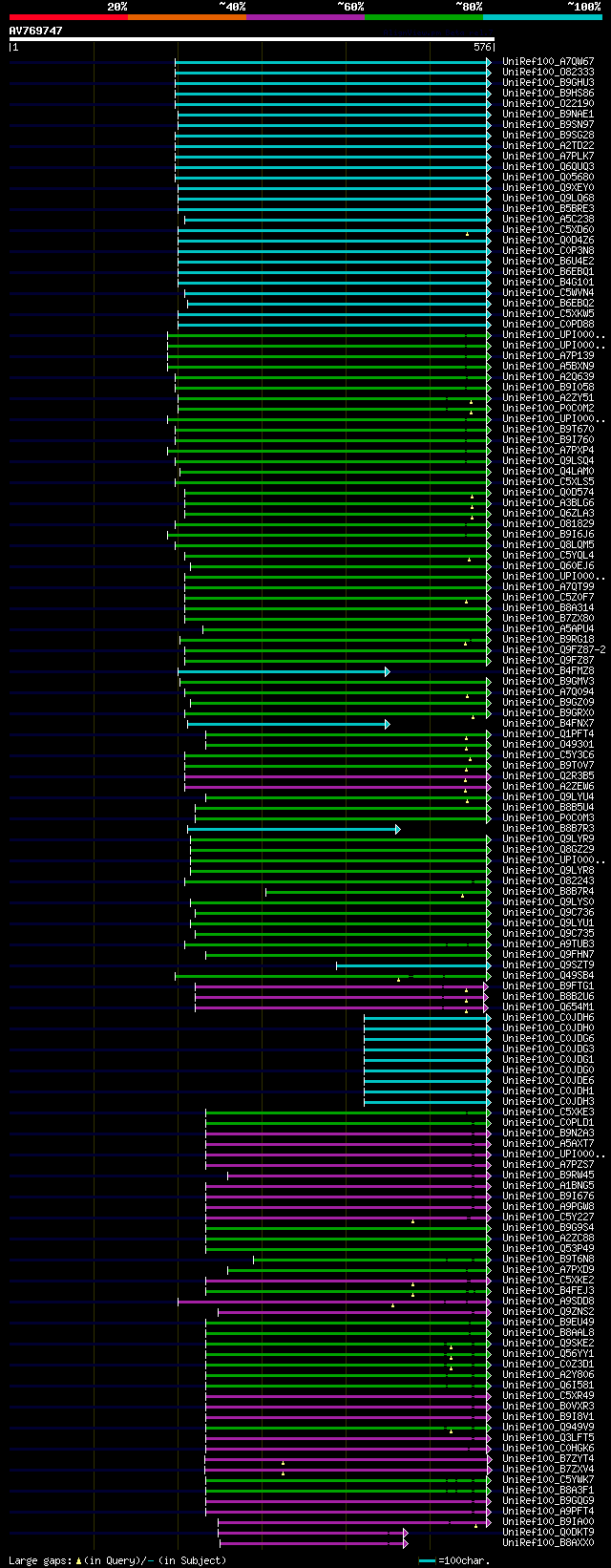Select hit label UniRef100_Q9LSQ4
Screen dimensions: 611x1568
[548, 461]
